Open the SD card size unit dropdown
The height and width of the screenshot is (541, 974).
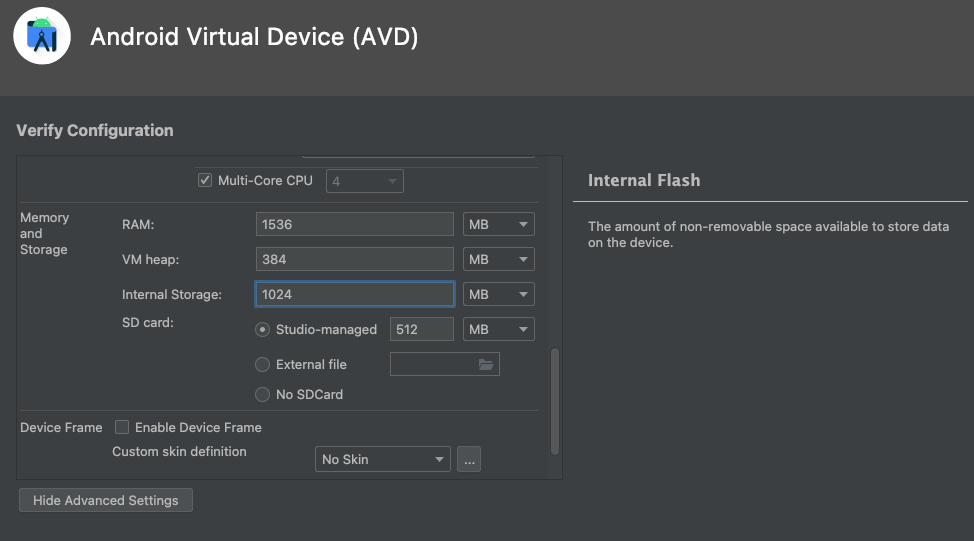click(498, 329)
